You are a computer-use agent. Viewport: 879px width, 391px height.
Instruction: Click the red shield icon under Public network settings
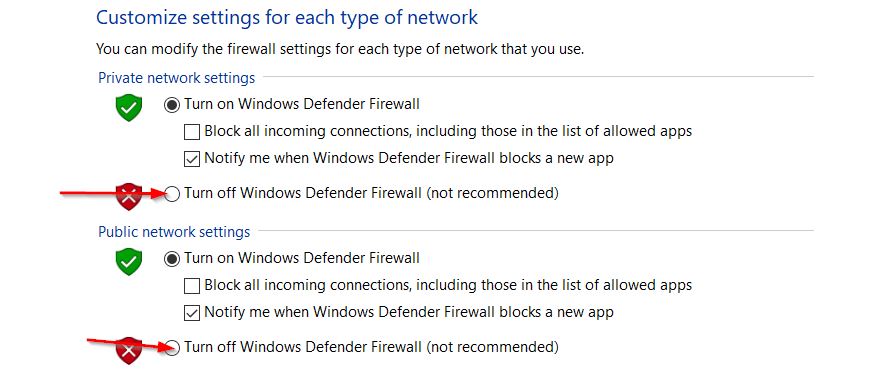click(129, 351)
